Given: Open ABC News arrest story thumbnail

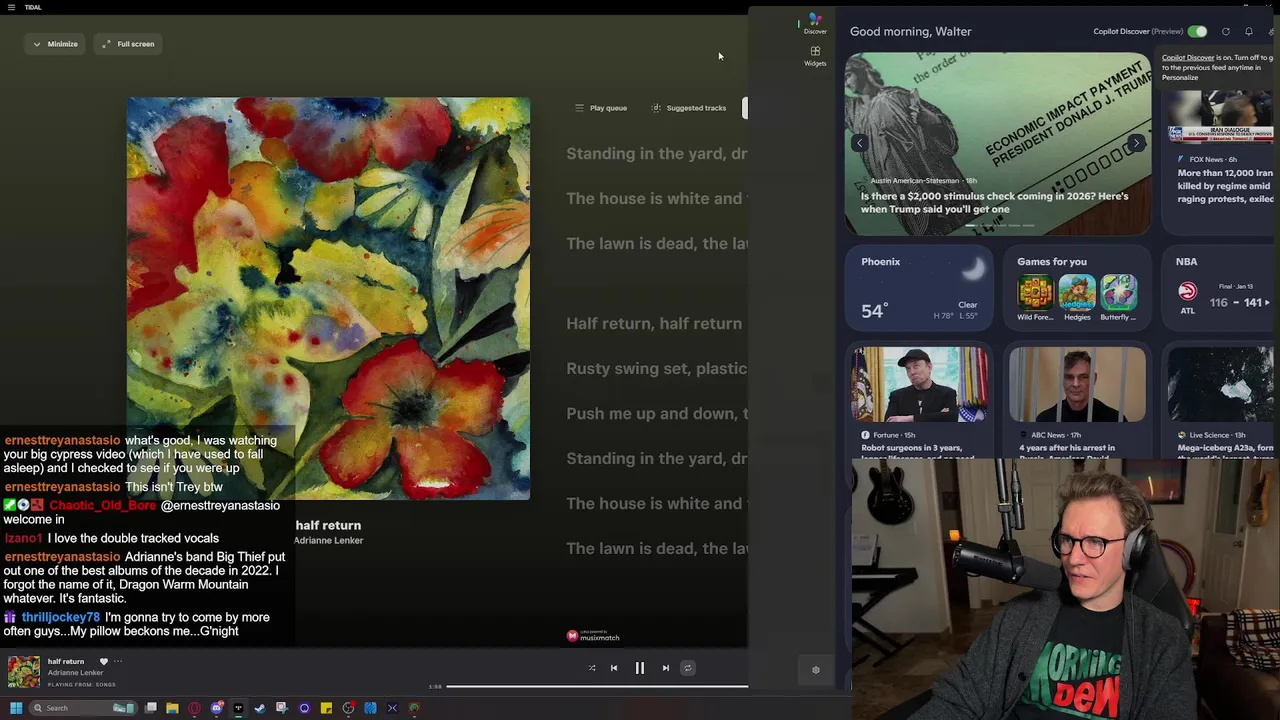Looking at the screenshot, I should click(1077, 384).
